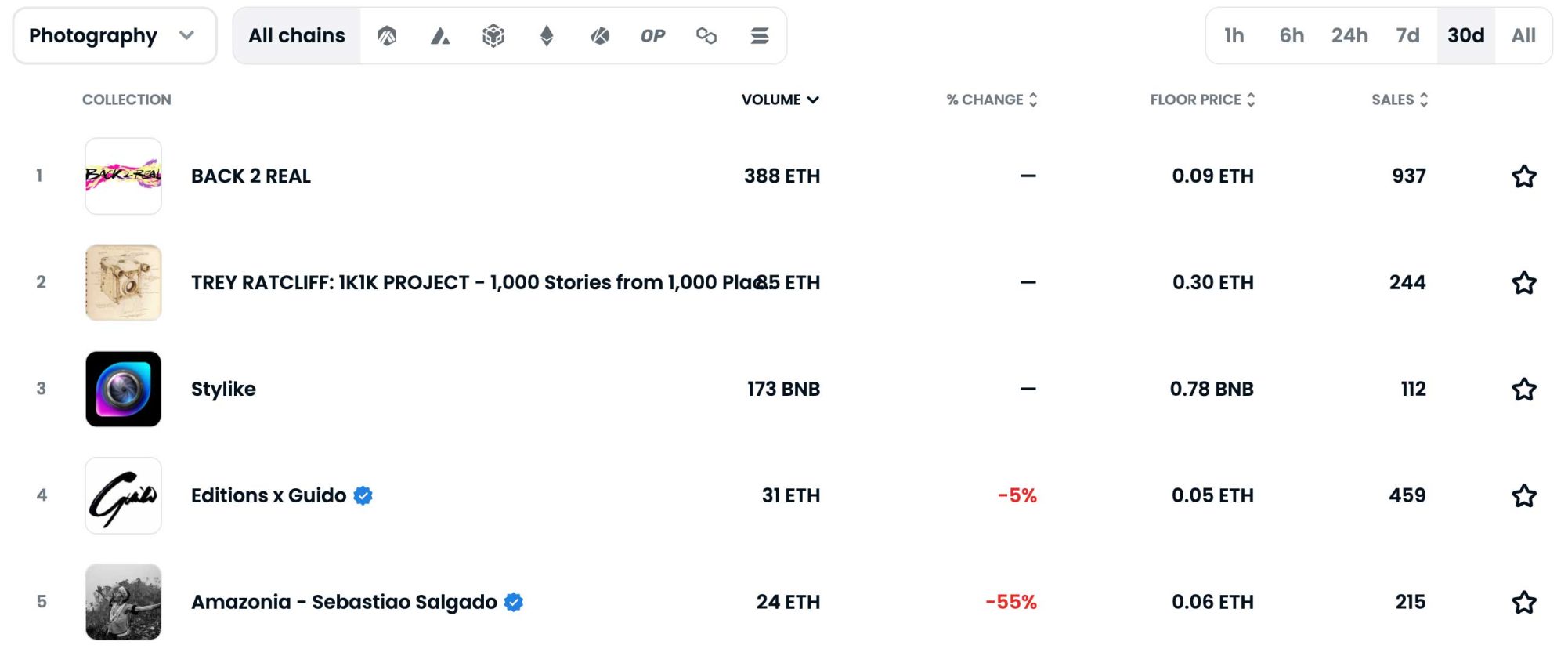The width and height of the screenshot is (1568, 656).
Task: Filter by Polygon chain icon
Action: click(706, 36)
